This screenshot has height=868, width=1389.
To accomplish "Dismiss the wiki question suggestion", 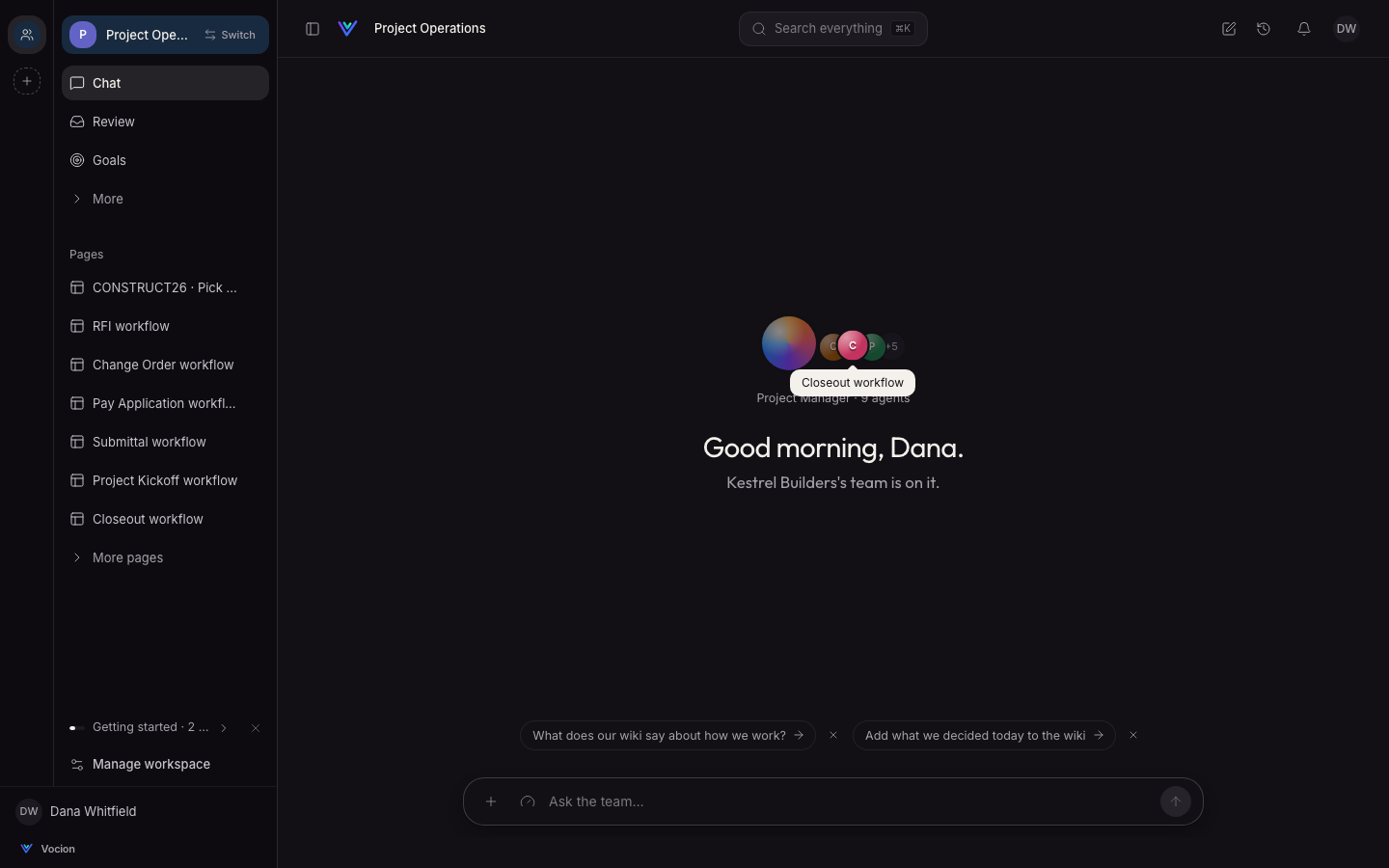I will coord(833,735).
